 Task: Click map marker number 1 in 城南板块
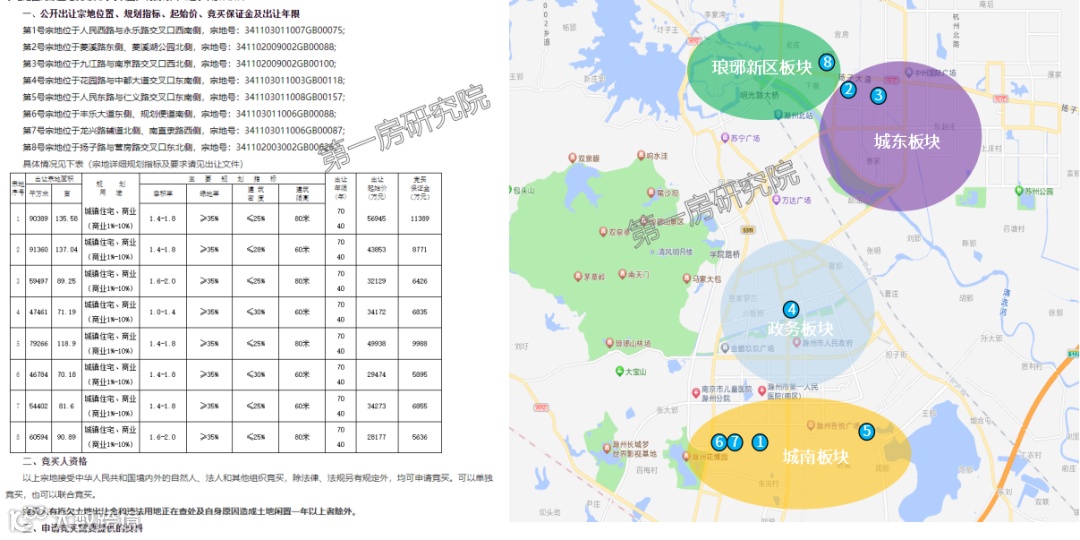coord(759,442)
